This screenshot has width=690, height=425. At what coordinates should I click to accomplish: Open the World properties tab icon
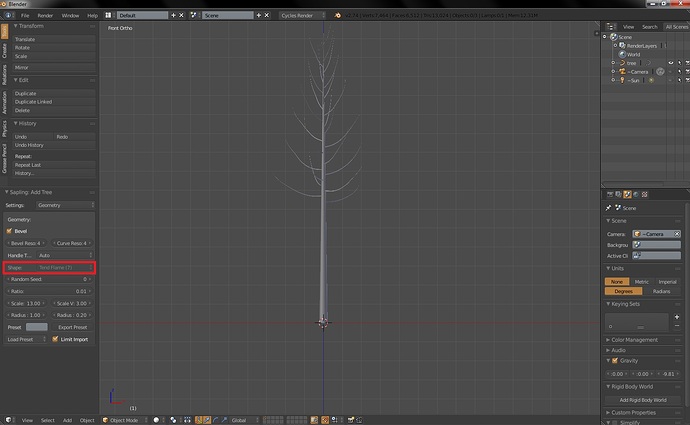(636, 194)
